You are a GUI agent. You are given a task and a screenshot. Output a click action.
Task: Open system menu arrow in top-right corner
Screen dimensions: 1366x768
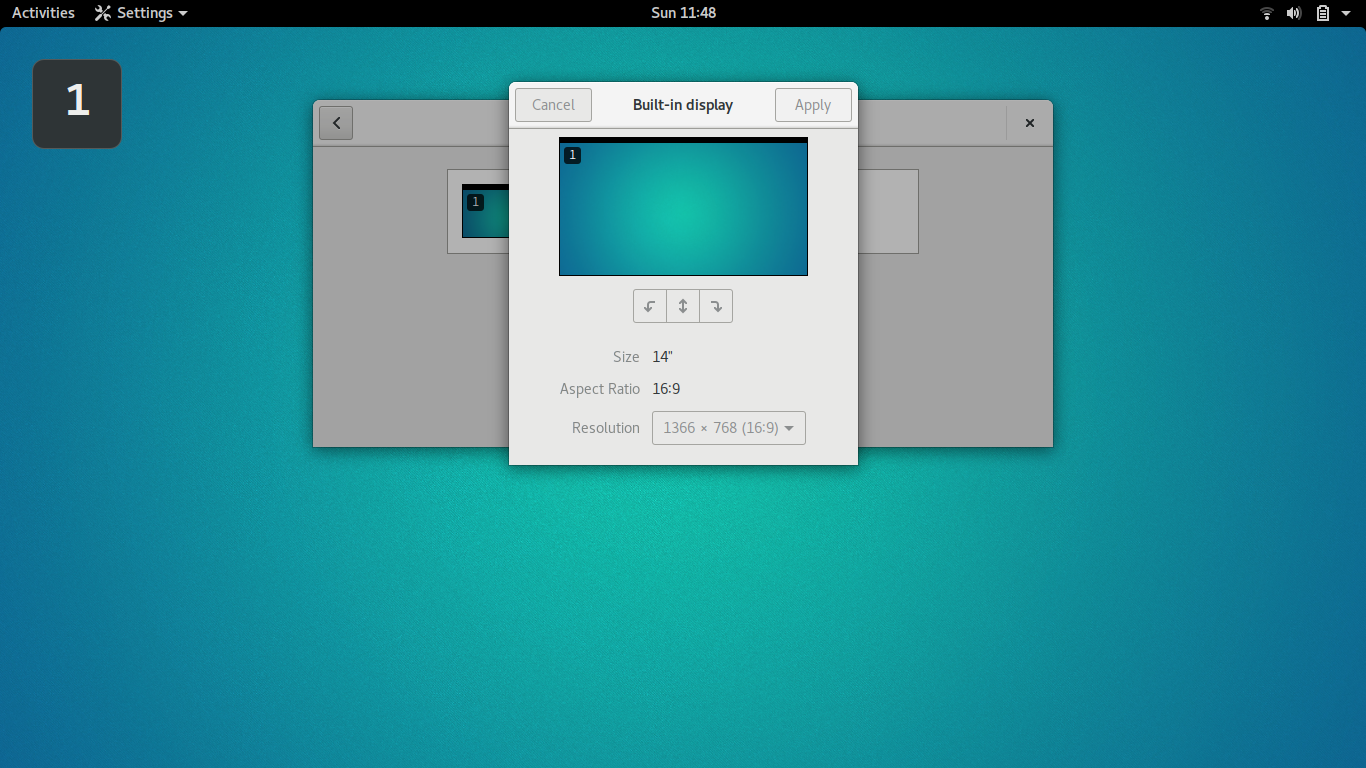tap(1346, 13)
